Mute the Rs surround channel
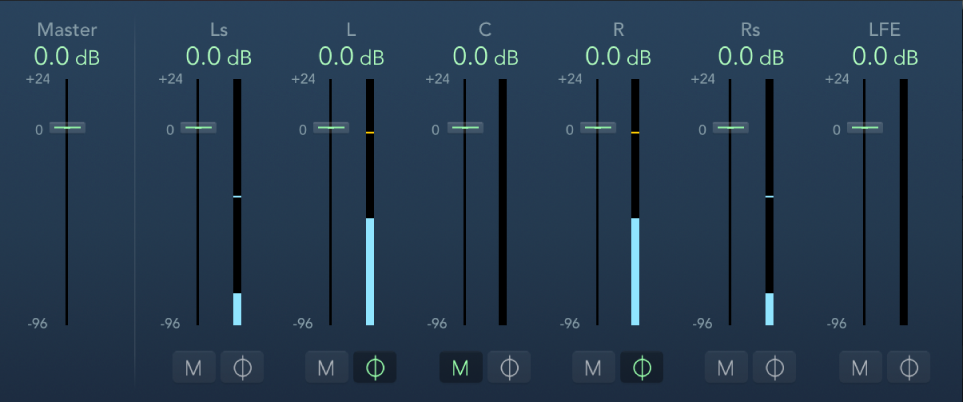 tap(726, 368)
